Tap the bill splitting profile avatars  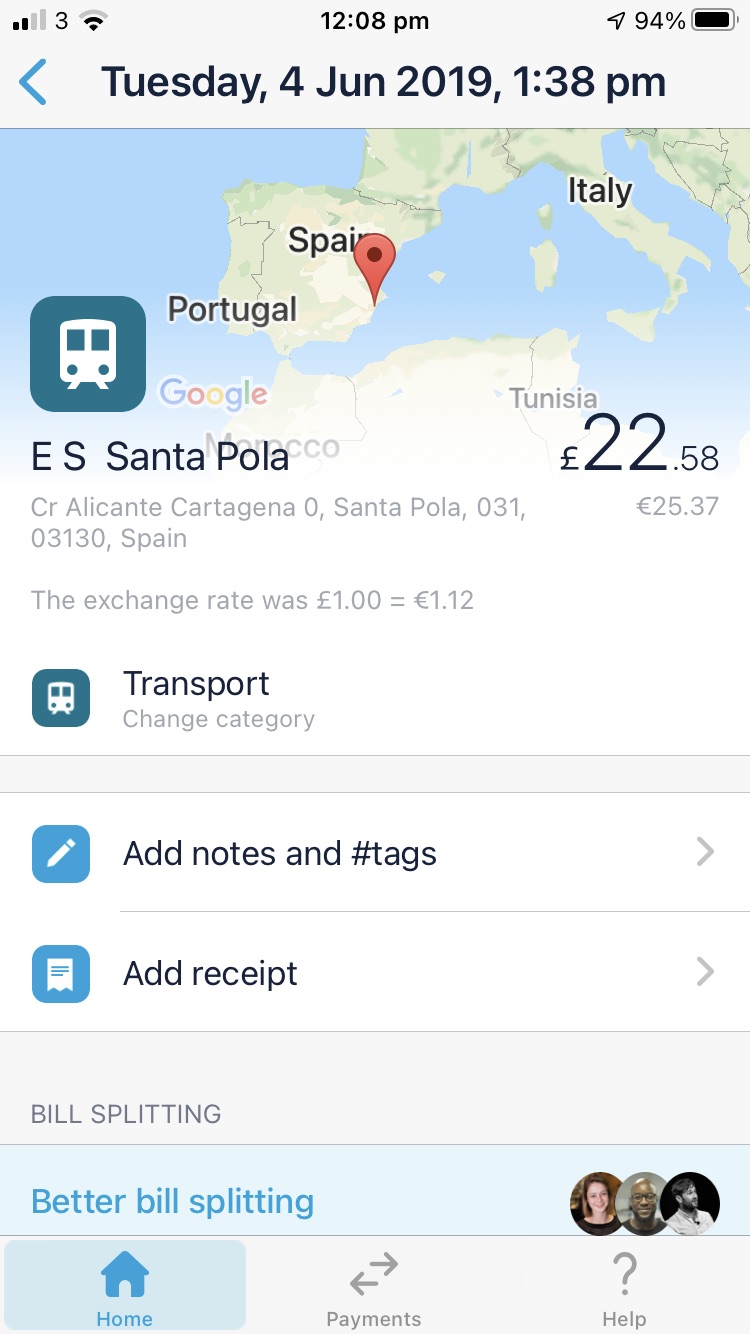click(x=644, y=1203)
